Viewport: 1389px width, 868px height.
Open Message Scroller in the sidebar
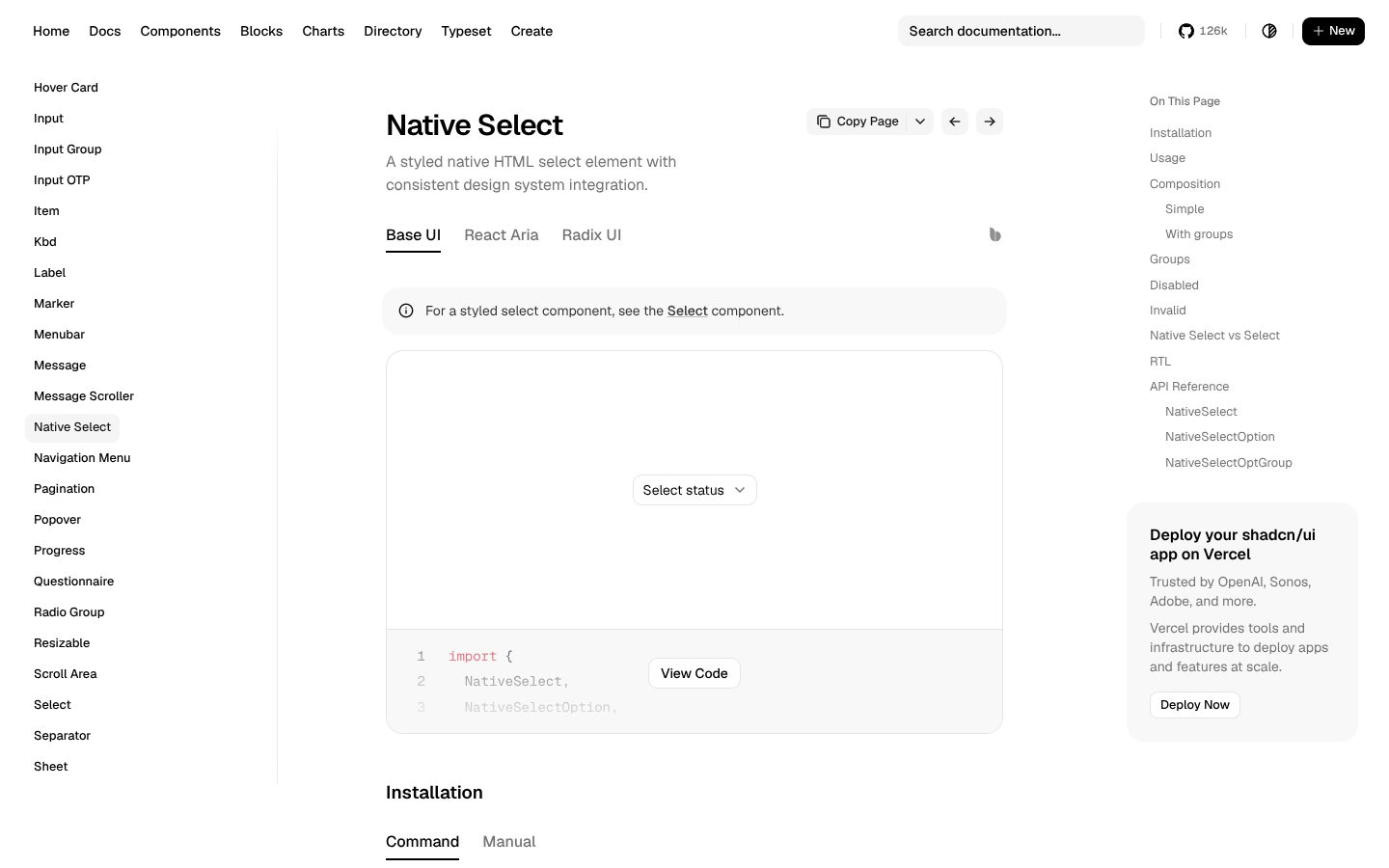pos(84,396)
